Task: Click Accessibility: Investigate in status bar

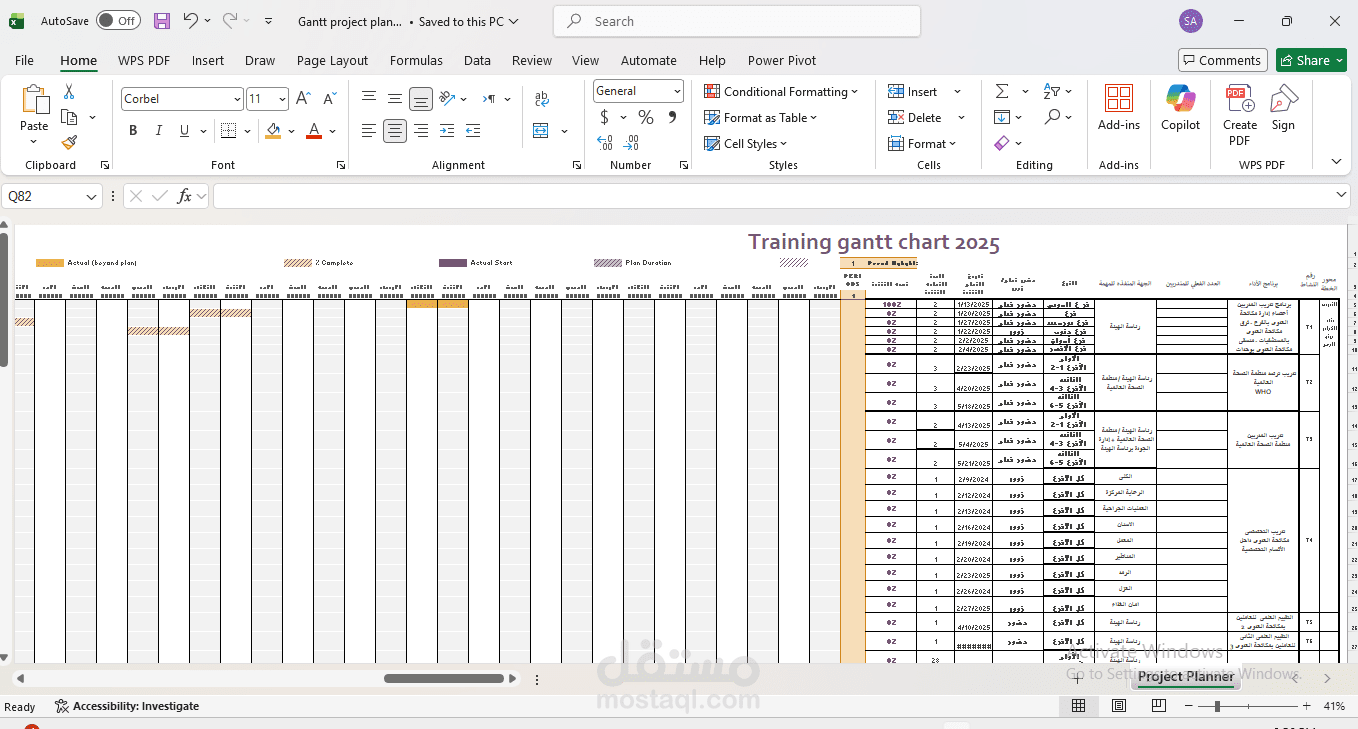Action: click(x=127, y=706)
